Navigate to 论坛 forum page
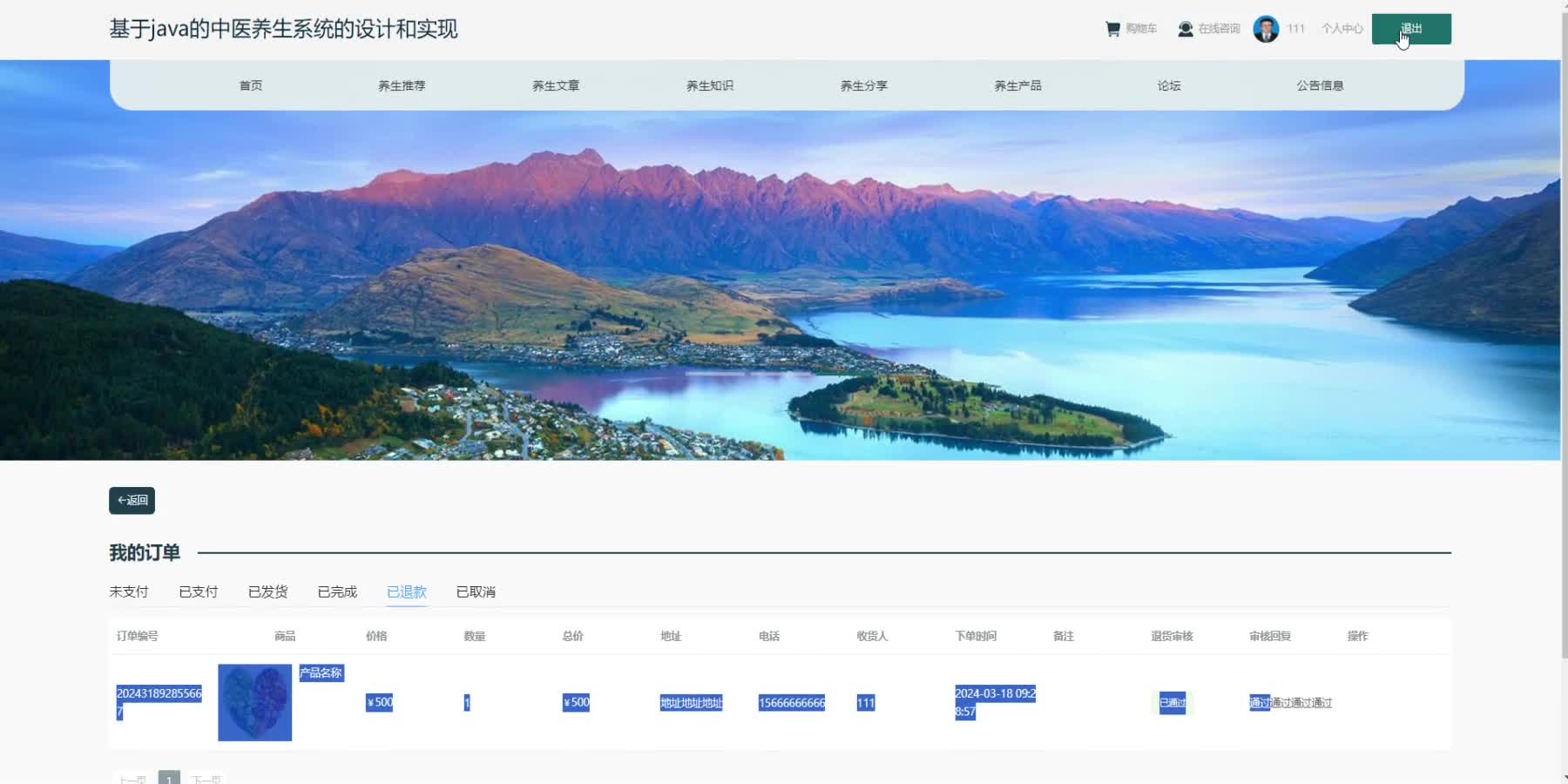Viewport: 1568px width, 784px height. 1169,85
